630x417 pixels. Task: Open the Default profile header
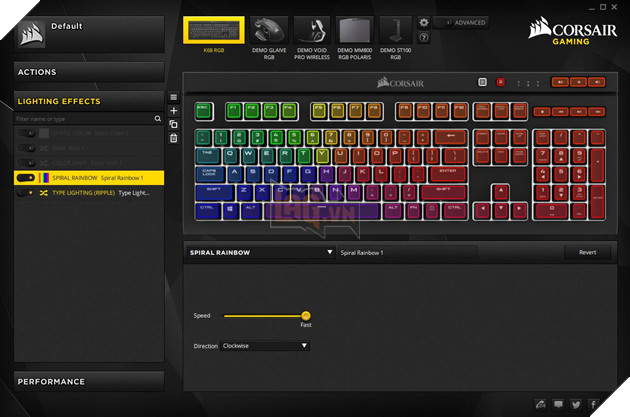point(89,34)
